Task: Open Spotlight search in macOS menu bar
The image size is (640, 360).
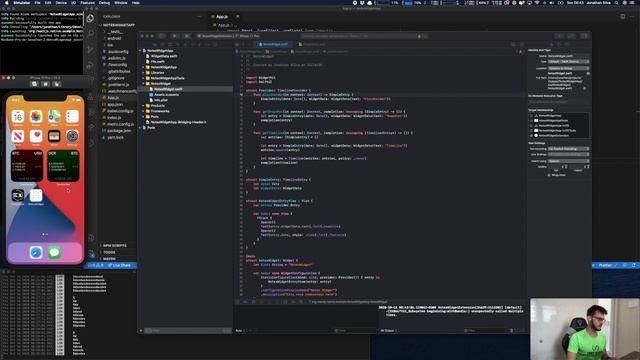Action: pos(616,3)
